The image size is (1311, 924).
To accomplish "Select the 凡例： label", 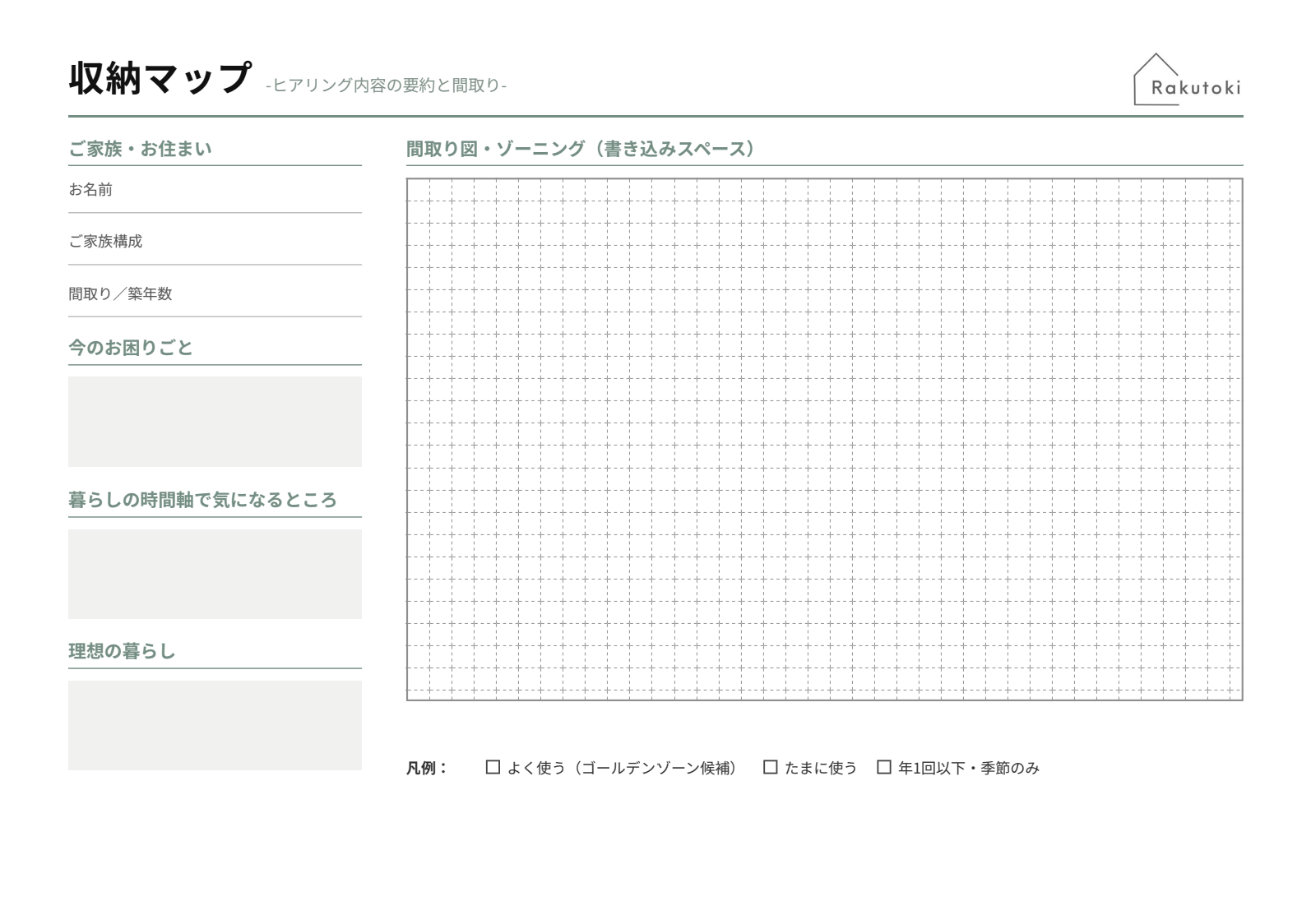I will pyautogui.click(x=427, y=768).
